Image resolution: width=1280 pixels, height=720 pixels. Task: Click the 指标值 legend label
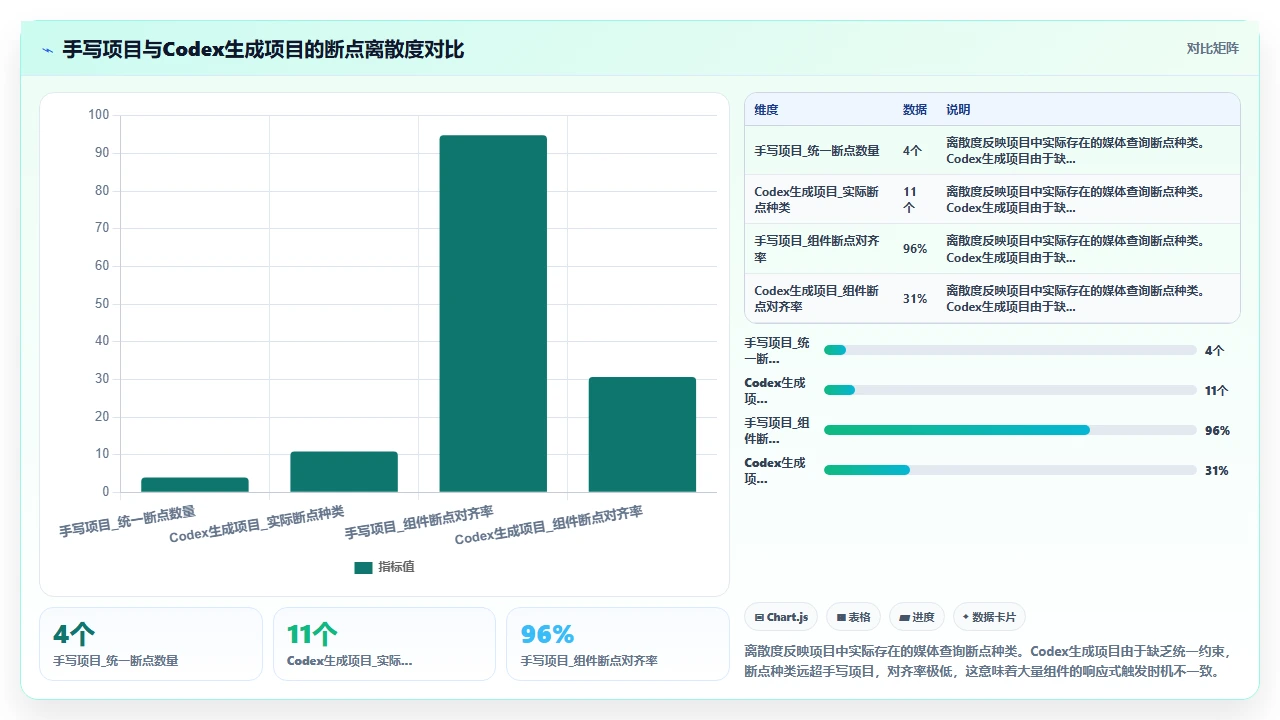[x=396, y=567]
